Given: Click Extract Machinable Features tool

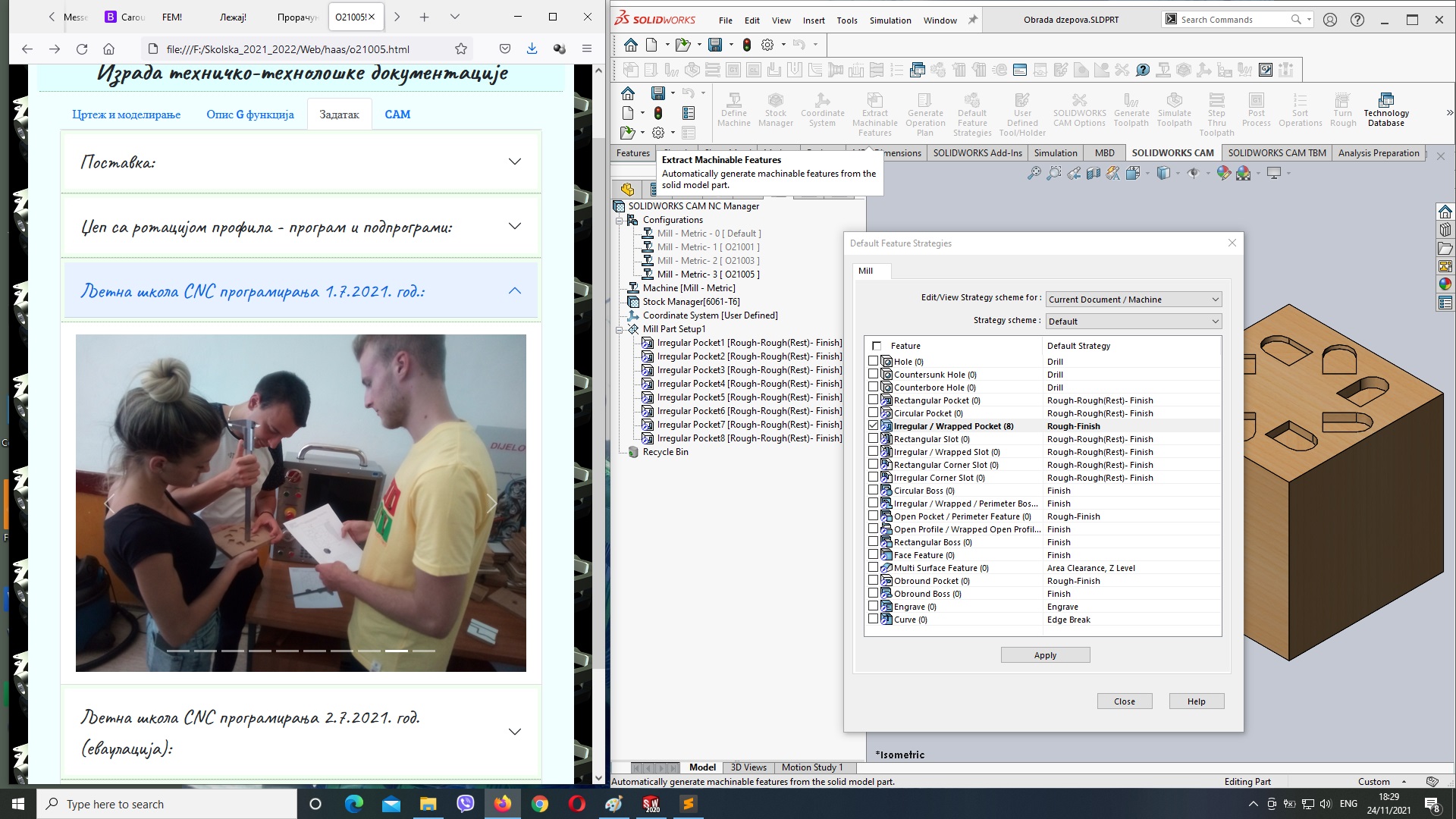Looking at the screenshot, I should pyautogui.click(x=874, y=115).
